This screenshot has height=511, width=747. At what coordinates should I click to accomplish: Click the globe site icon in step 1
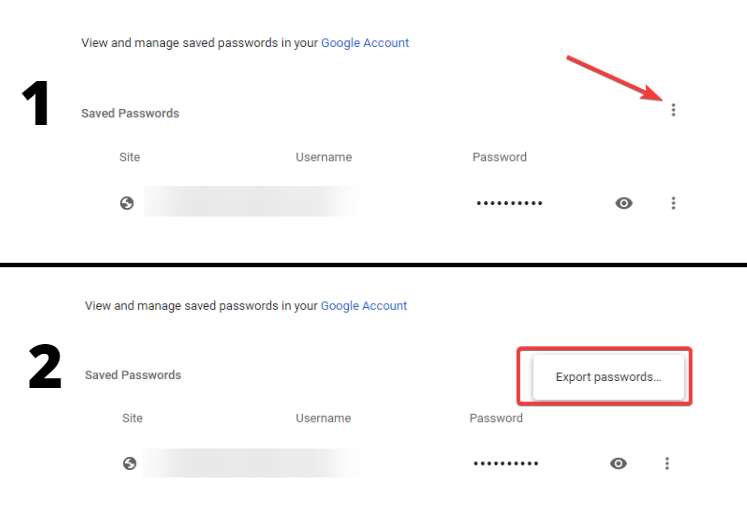pos(127,203)
